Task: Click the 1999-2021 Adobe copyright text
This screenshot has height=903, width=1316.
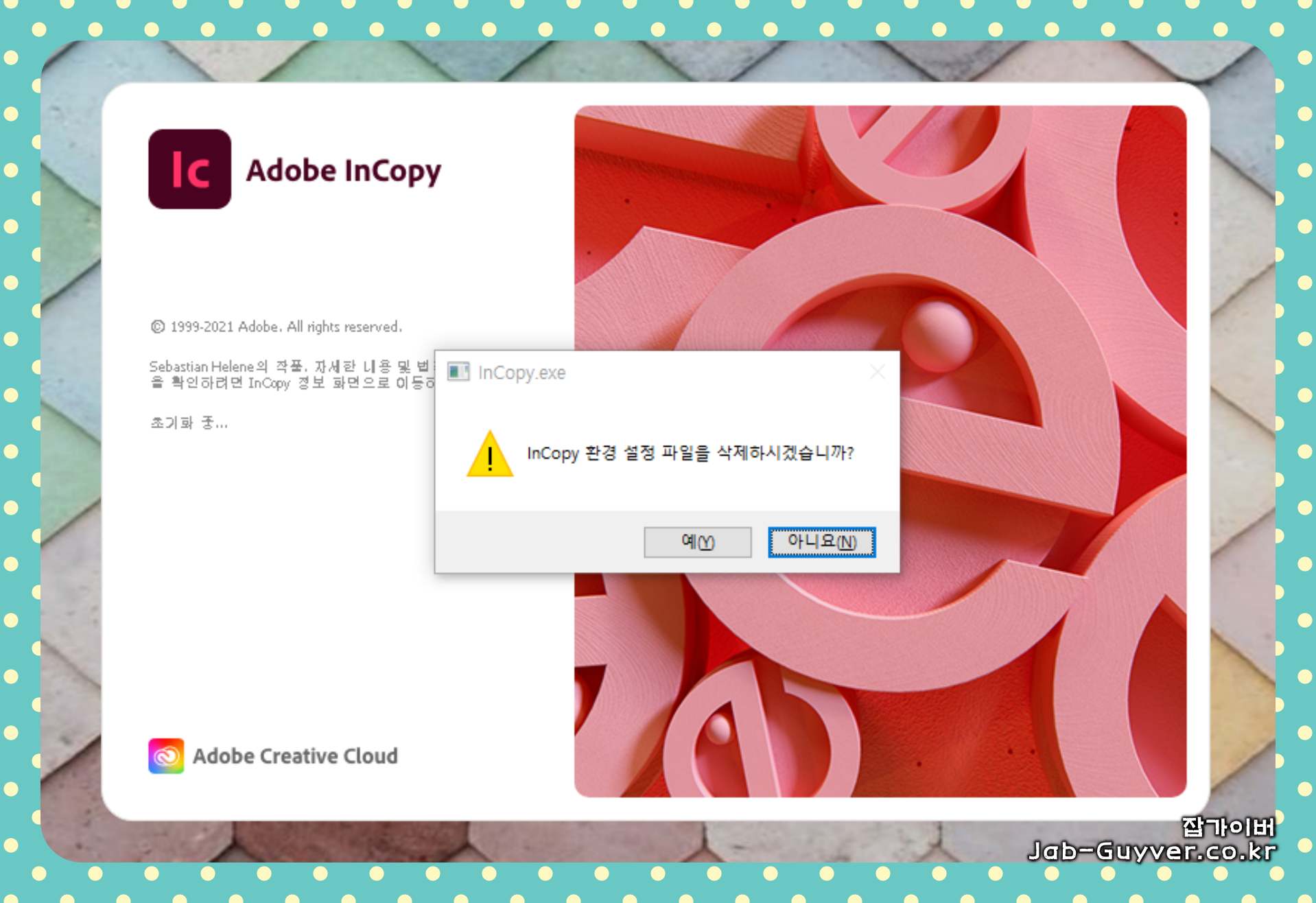Action: [277, 327]
